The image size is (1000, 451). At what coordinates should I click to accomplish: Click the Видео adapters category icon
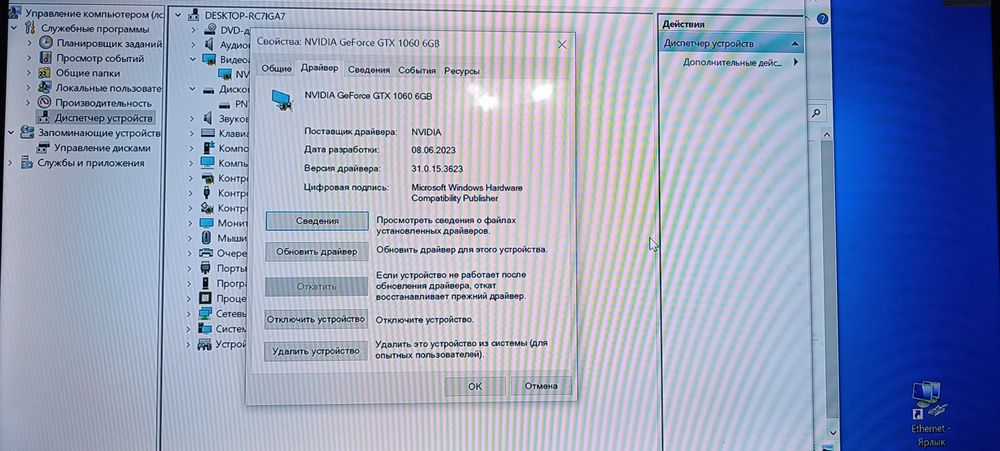(x=209, y=59)
